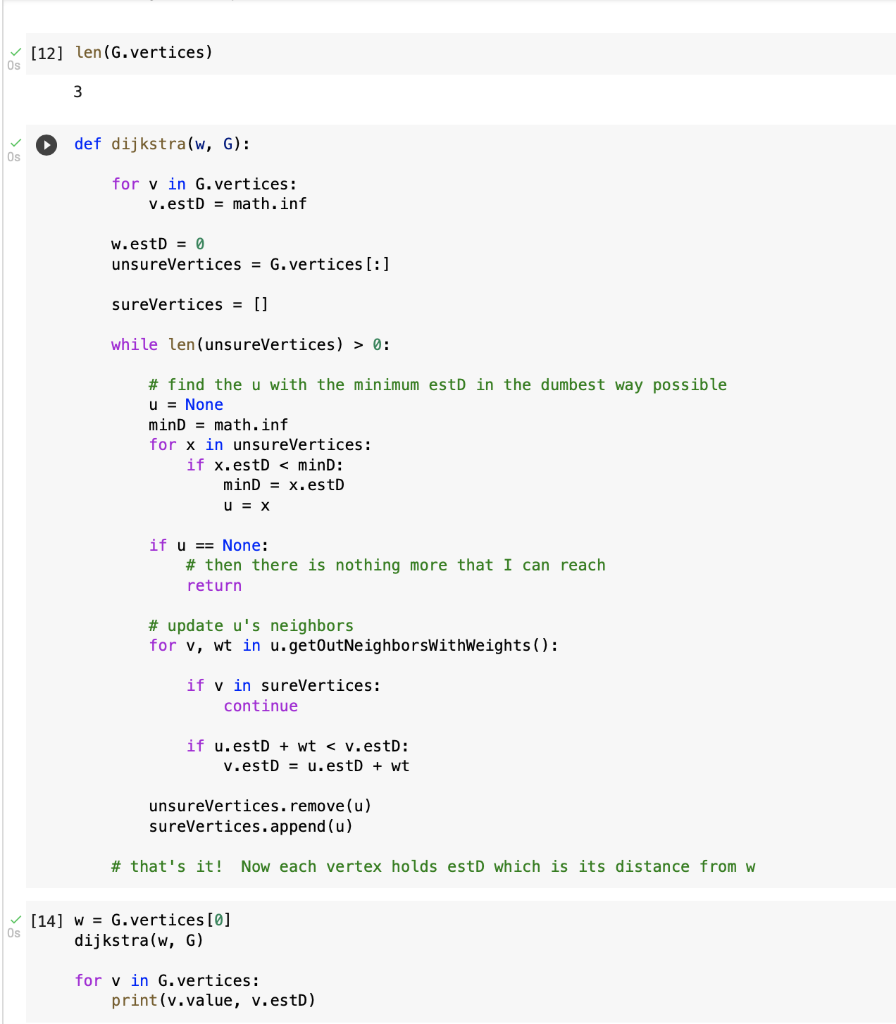Click the green checkmark beside the dijkstra cell
The image size is (896, 1024).
pos(16,142)
